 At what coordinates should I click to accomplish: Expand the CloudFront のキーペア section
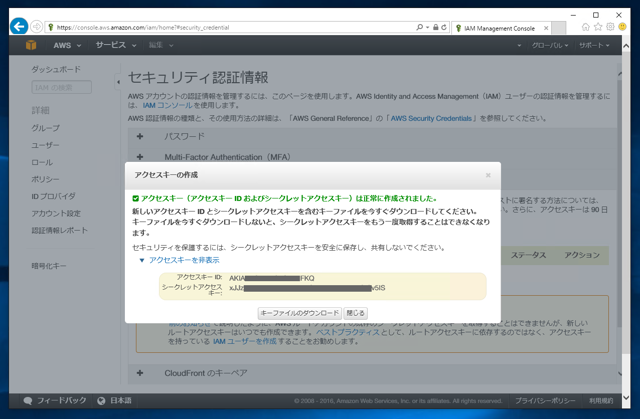pos(140,373)
